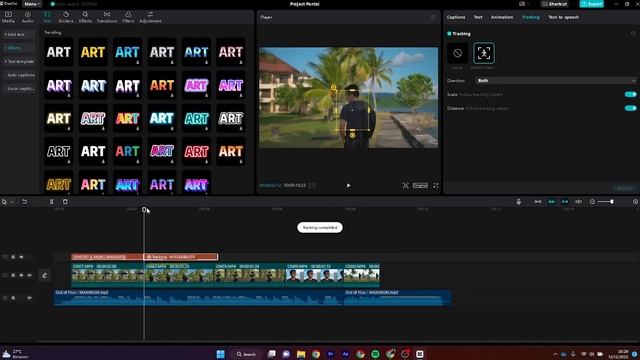Click the reset icon beside Tracking header
Image resolution: width=640 pixels, height=360 pixels.
(x=633, y=34)
